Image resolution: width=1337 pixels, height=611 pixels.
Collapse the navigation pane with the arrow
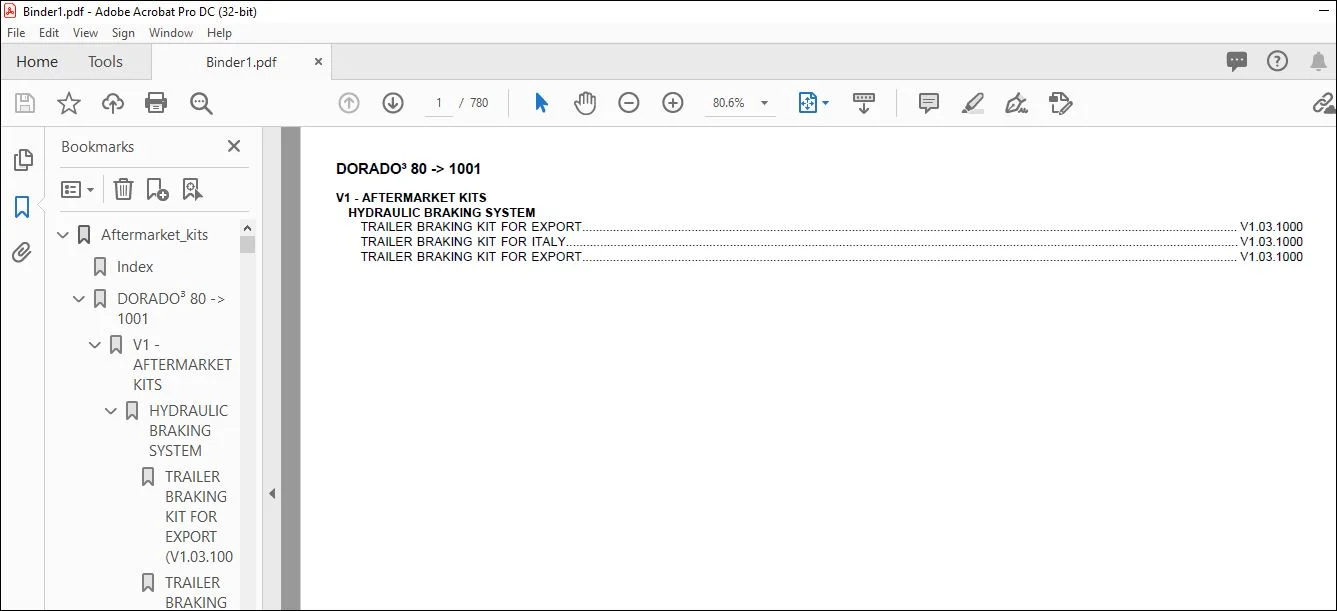(272, 493)
